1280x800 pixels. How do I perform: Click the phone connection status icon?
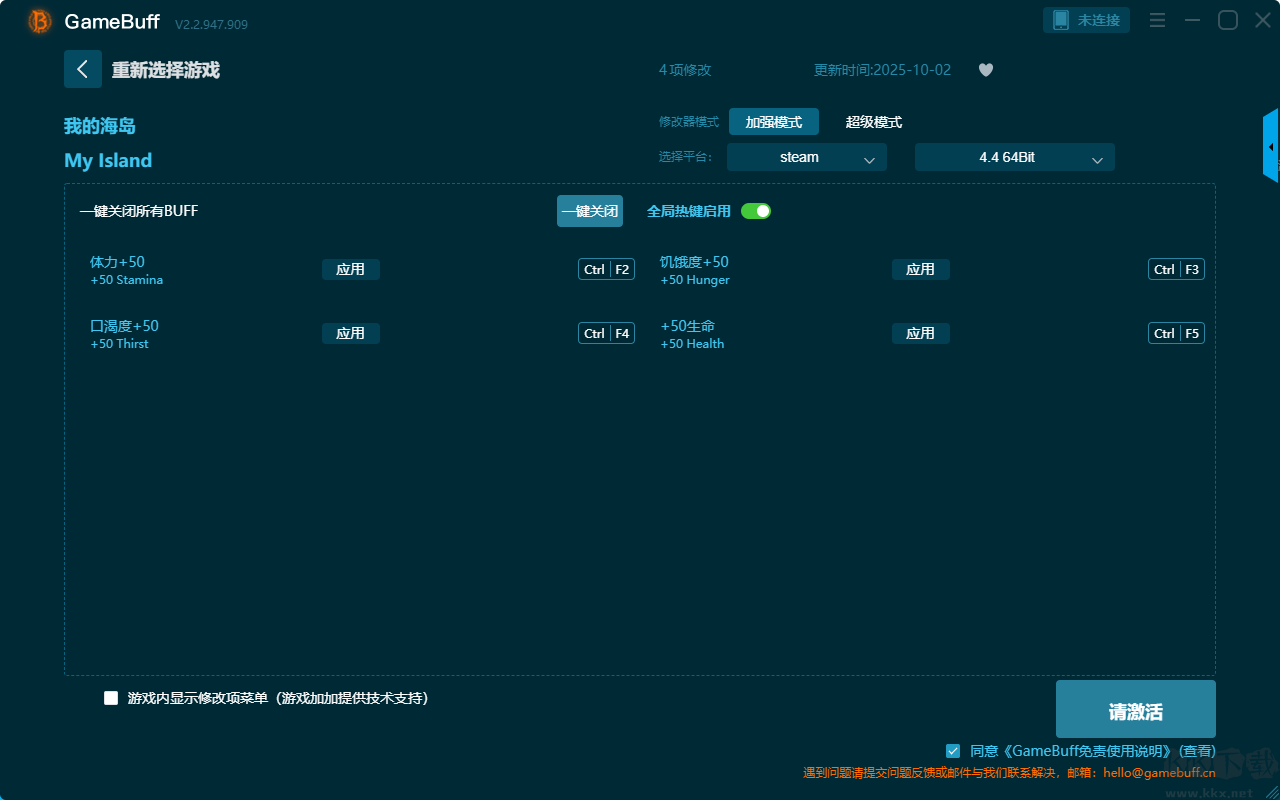pos(1061,20)
